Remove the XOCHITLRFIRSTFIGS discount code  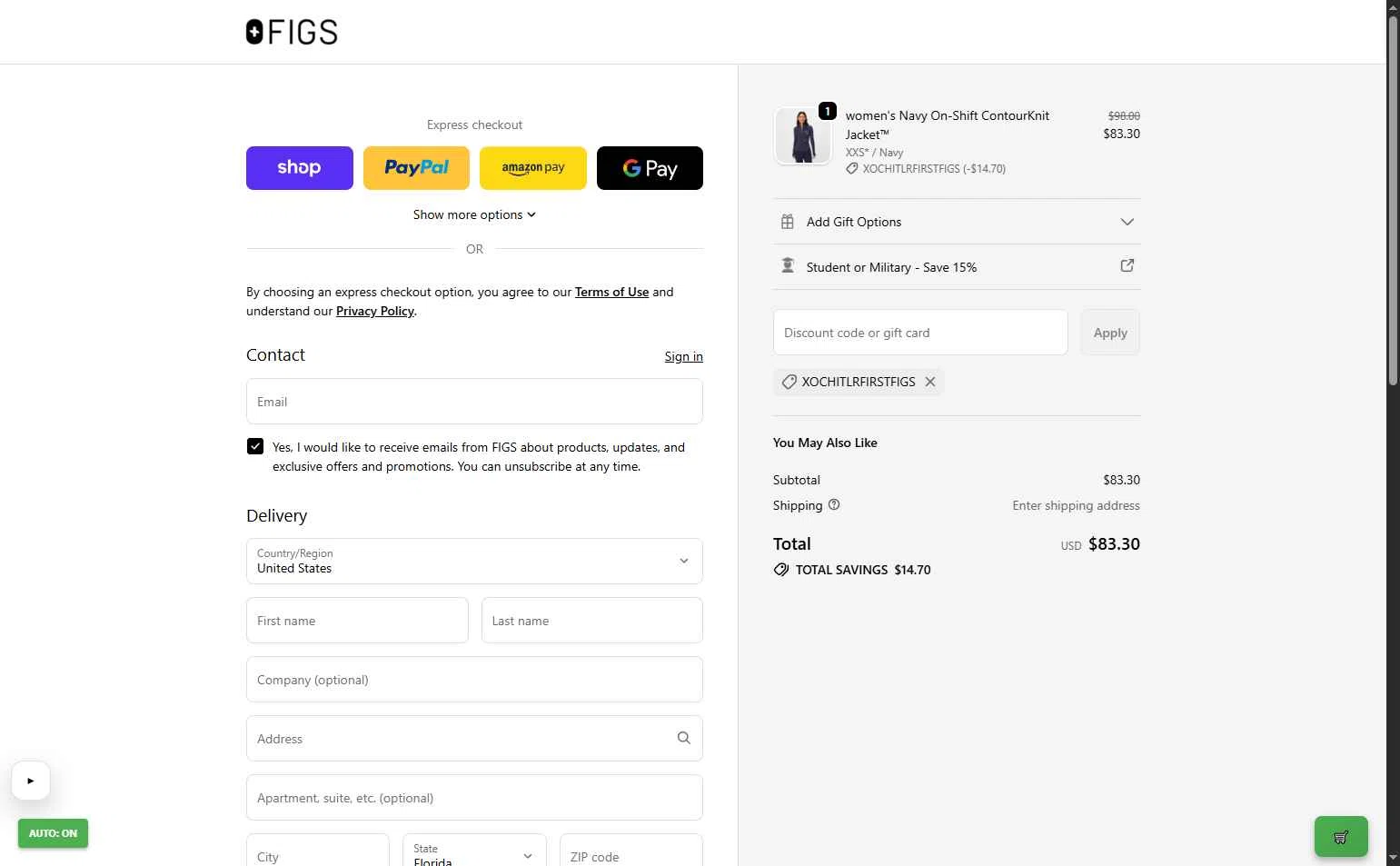point(930,382)
